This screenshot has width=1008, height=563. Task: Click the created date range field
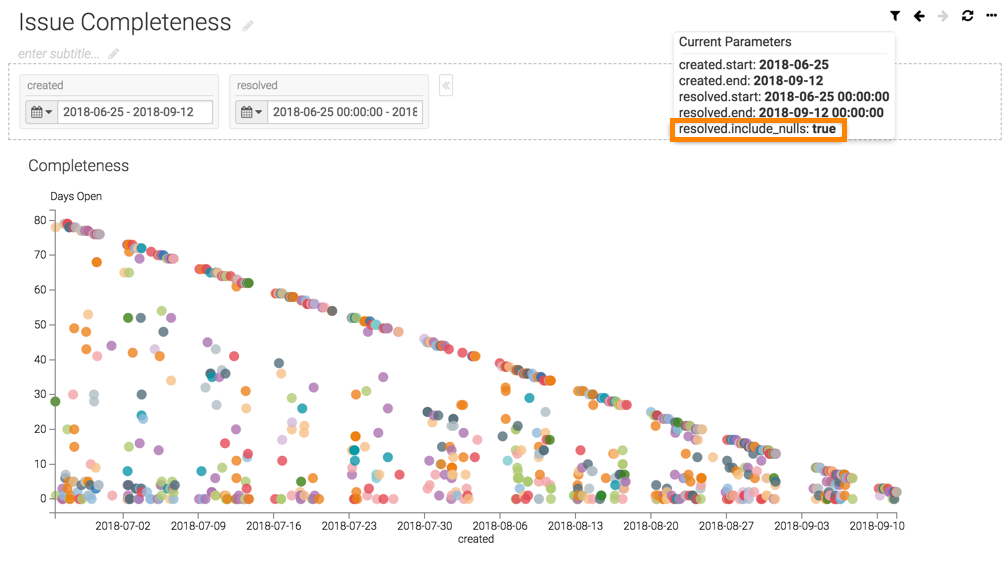tap(135, 112)
